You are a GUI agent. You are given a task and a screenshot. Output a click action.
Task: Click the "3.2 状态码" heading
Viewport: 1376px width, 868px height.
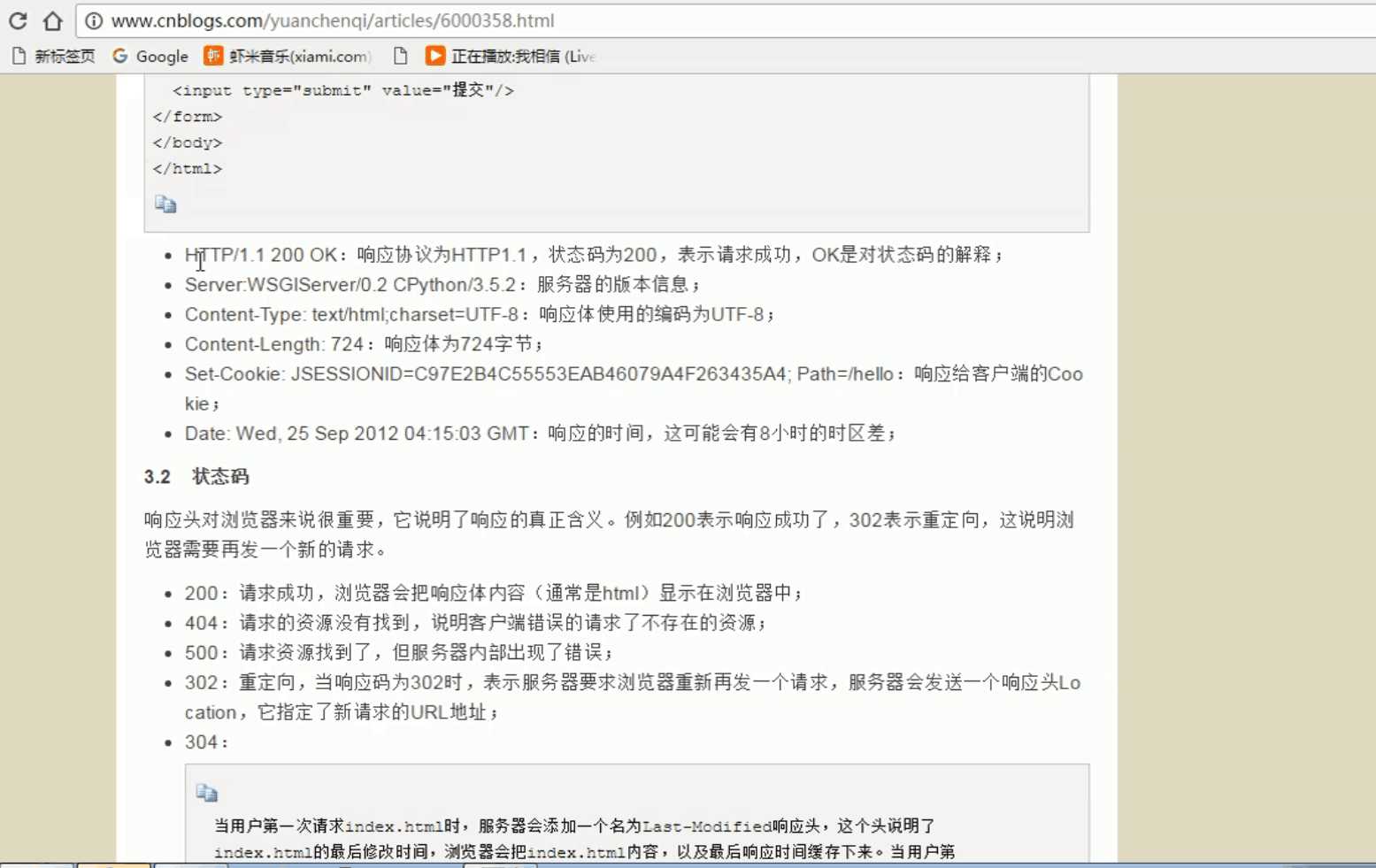click(x=196, y=477)
